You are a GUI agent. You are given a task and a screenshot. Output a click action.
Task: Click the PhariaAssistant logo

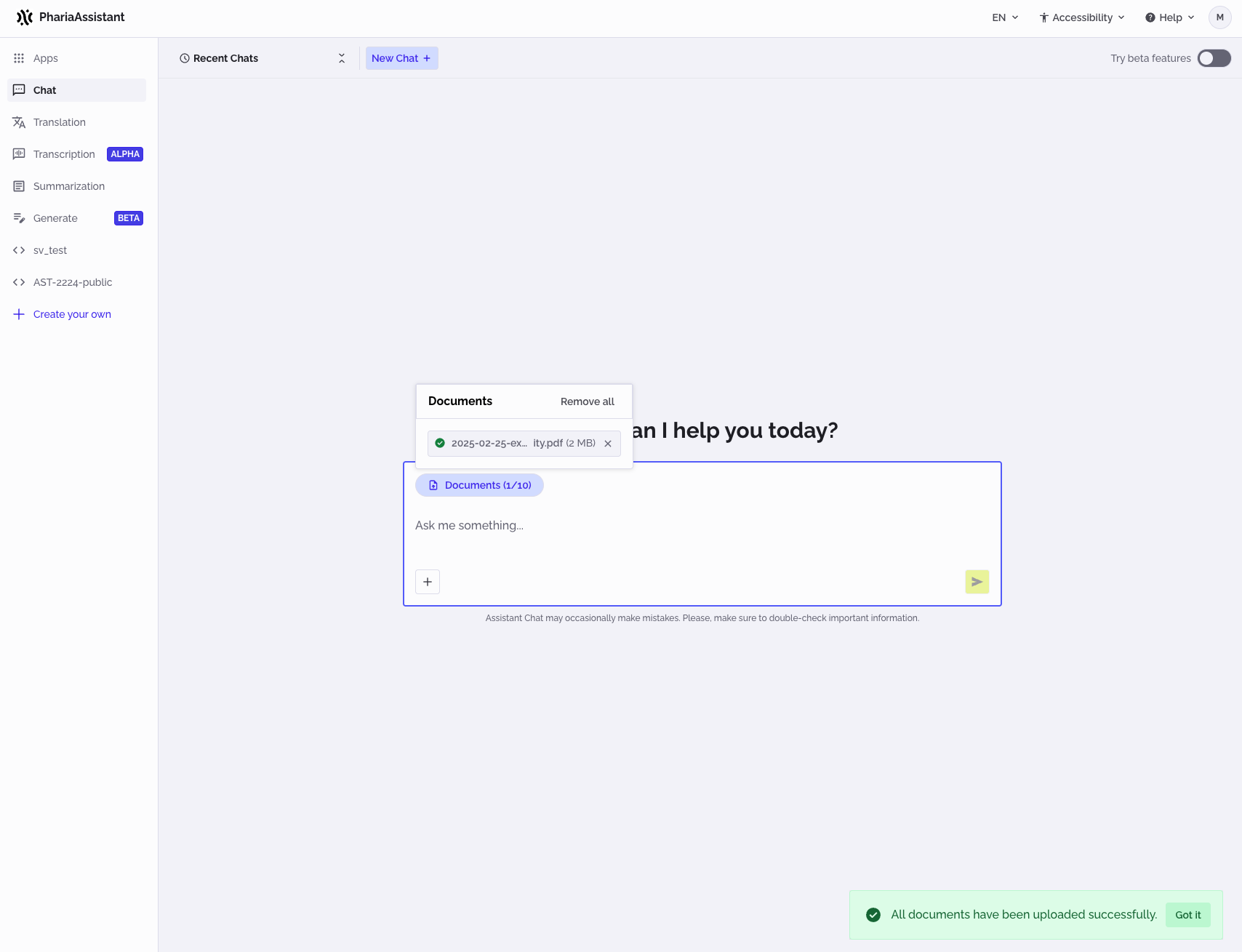click(70, 17)
